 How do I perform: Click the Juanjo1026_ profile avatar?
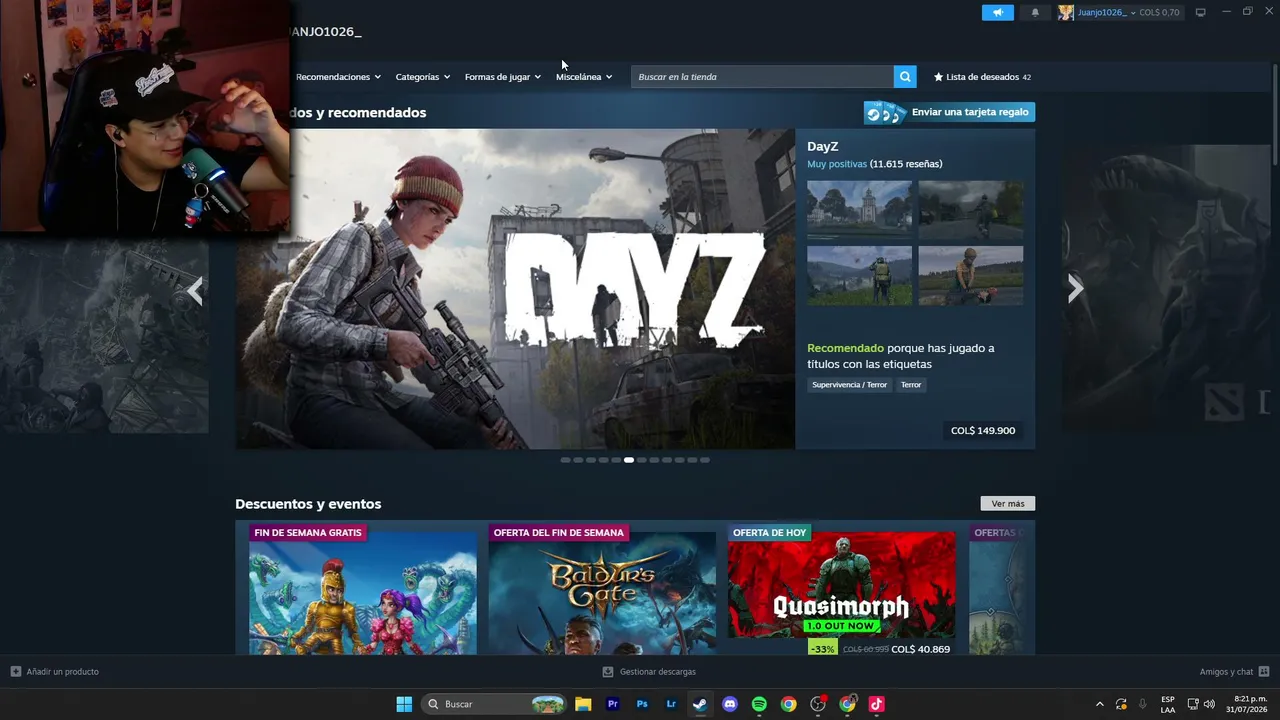pyautogui.click(x=1066, y=12)
